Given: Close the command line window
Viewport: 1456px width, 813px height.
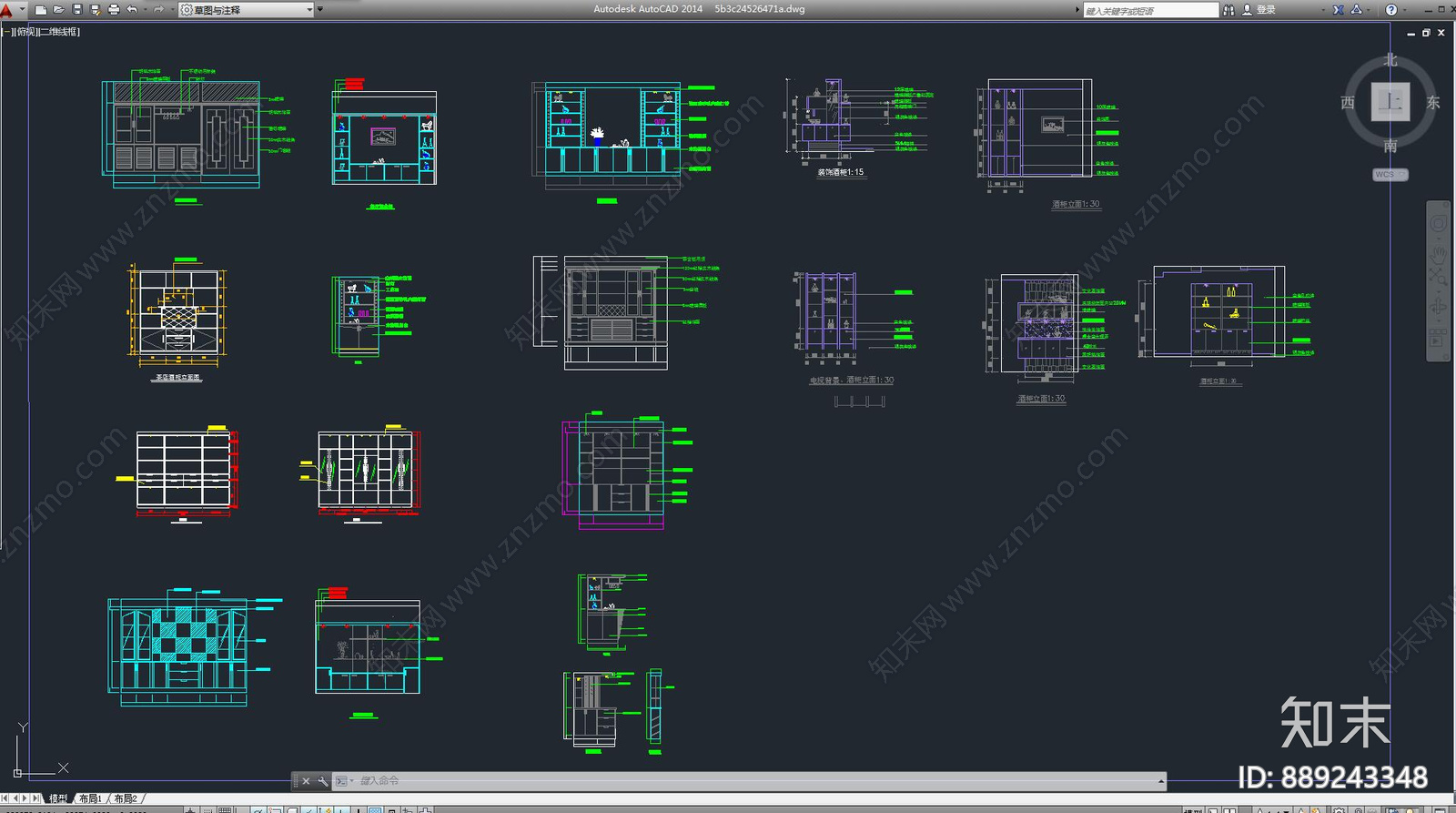Looking at the screenshot, I should click(x=306, y=781).
